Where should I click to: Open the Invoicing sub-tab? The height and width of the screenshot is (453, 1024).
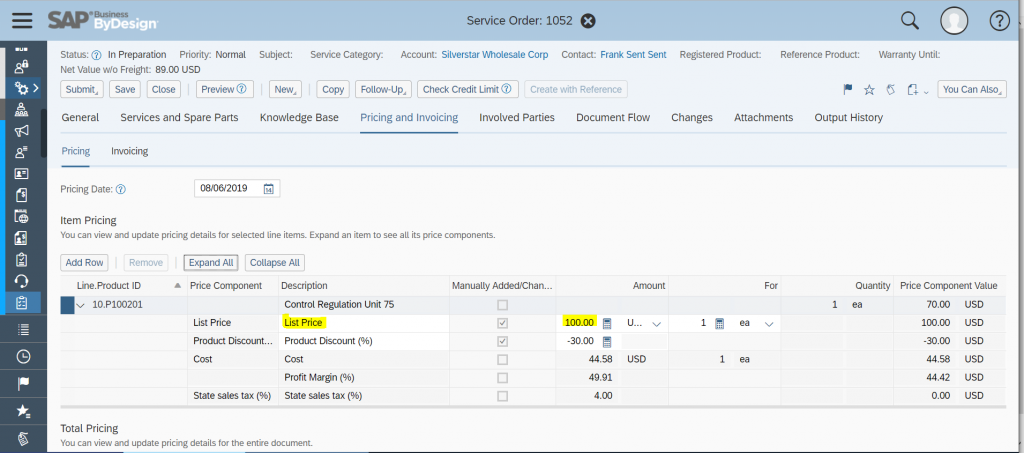tap(129, 151)
